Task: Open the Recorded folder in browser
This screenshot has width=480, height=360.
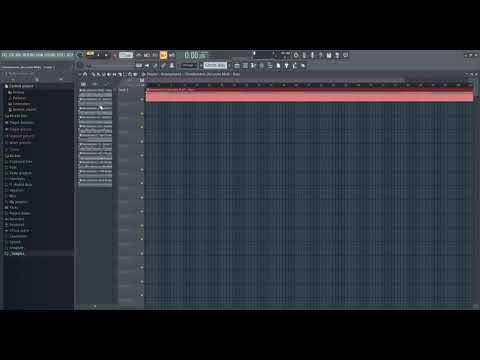Action: pyautogui.click(x=14, y=219)
